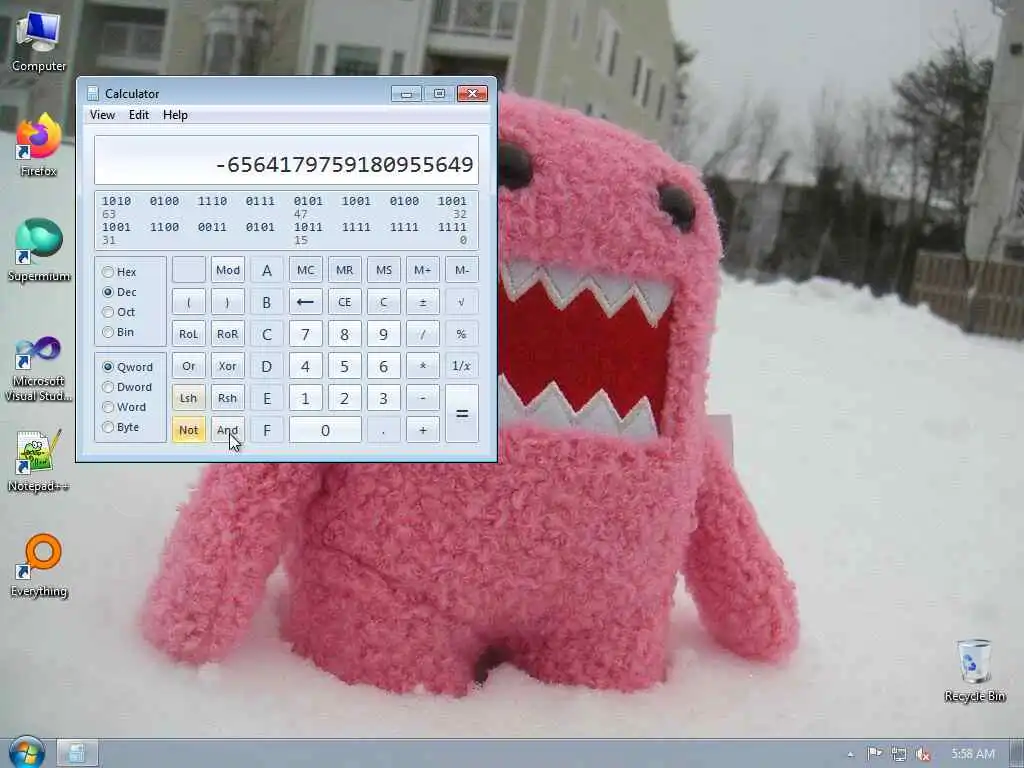Click the CE clear entry button

click(344, 302)
